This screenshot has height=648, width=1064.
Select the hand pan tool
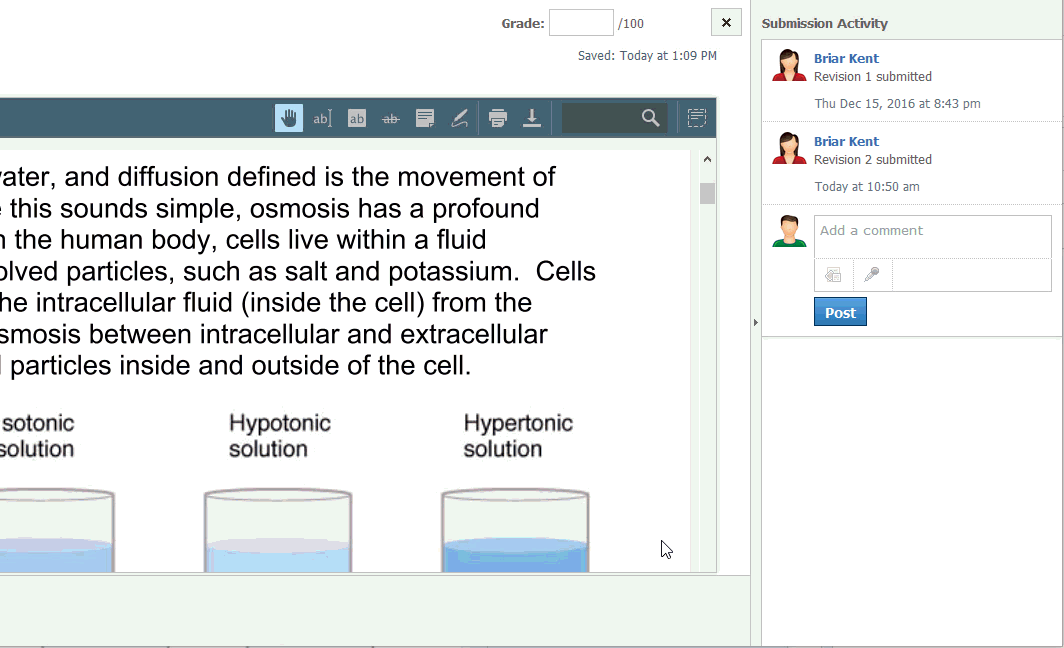[x=289, y=118]
